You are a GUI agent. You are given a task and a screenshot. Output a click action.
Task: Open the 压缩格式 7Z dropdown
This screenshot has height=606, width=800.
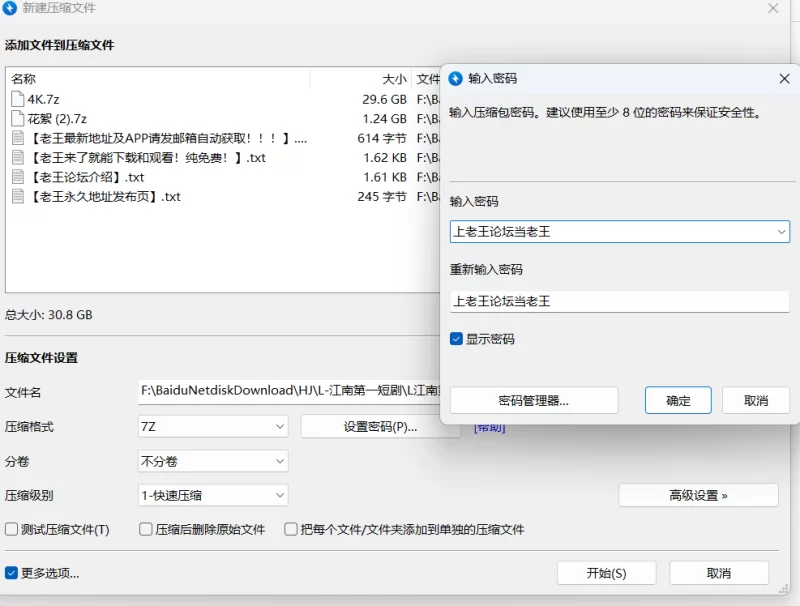213,426
